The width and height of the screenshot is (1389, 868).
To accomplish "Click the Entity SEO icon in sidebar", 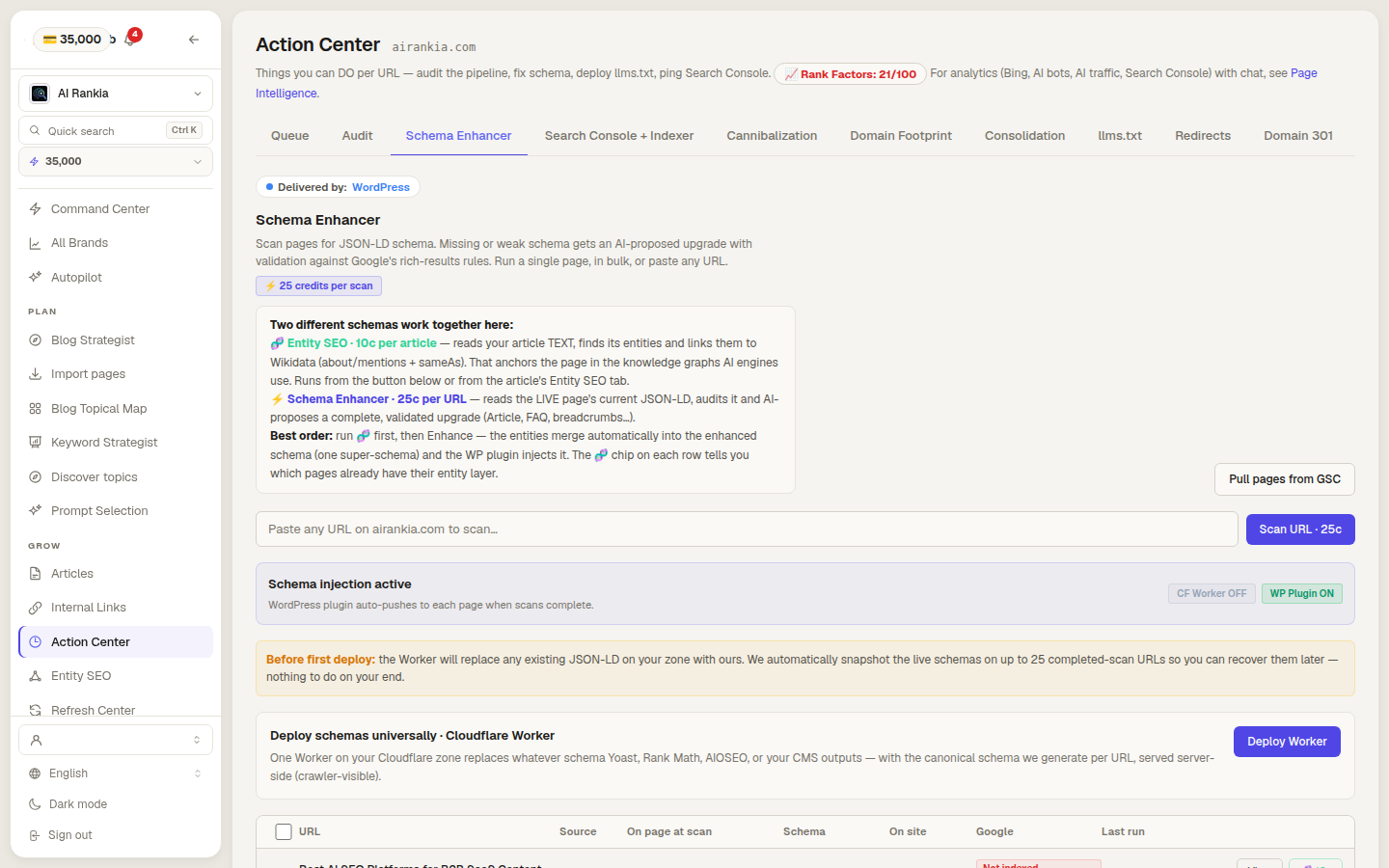I will click(x=35, y=676).
